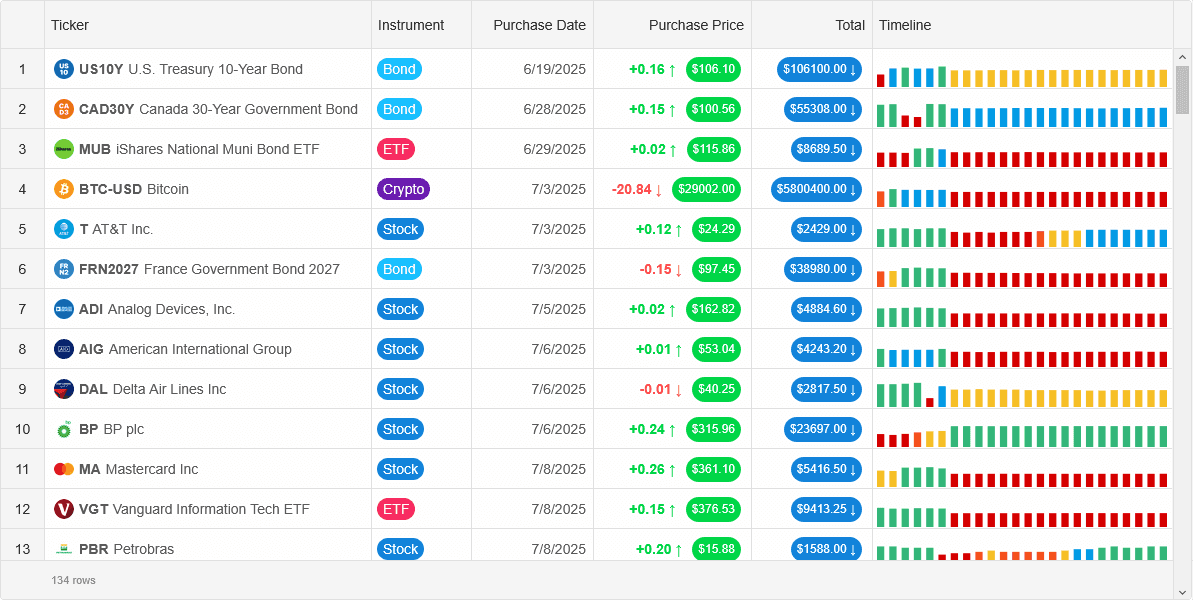Click the Bitcoin logo icon
This screenshot has width=1193, height=600.
click(x=64, y=189)
